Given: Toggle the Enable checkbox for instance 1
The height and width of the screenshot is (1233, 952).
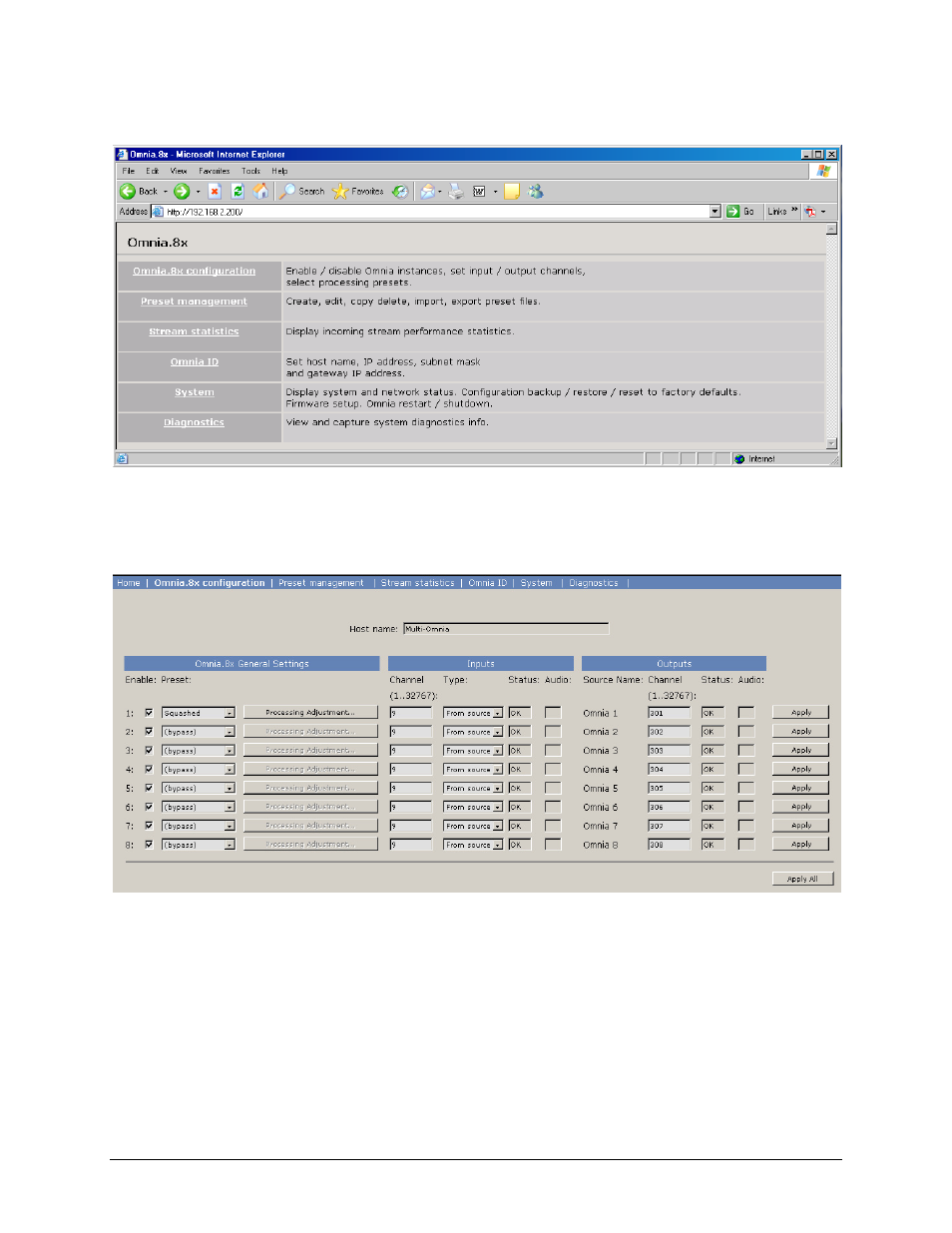Looking at the screenshot, I should [149, 713].
